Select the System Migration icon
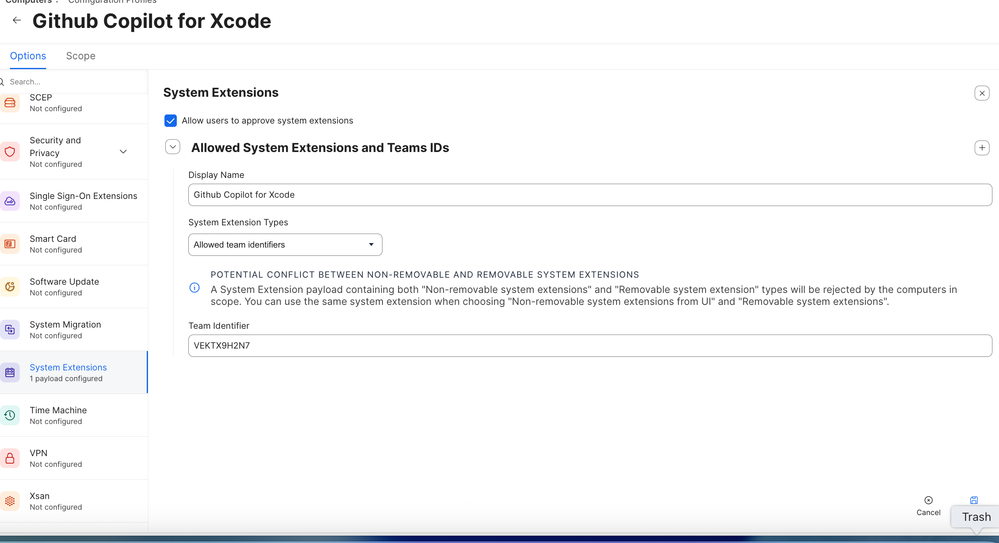 10,329
